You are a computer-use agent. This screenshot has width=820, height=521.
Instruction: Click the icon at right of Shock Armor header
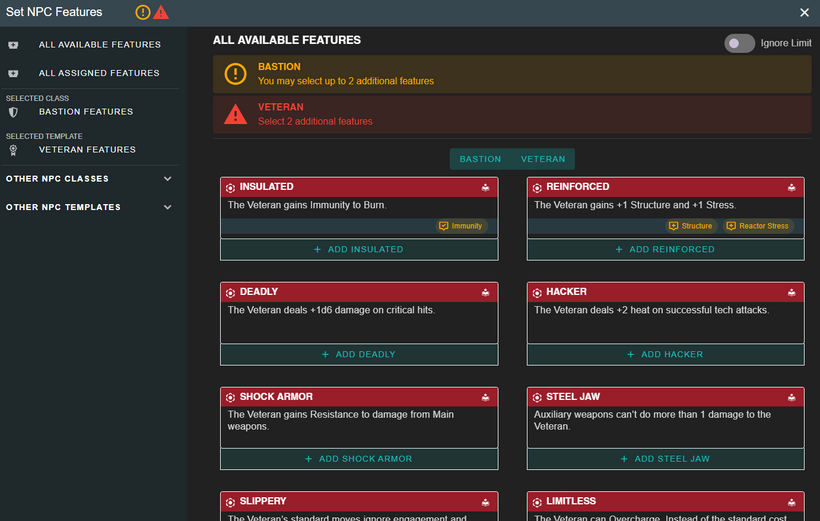(x=486, y=397)
